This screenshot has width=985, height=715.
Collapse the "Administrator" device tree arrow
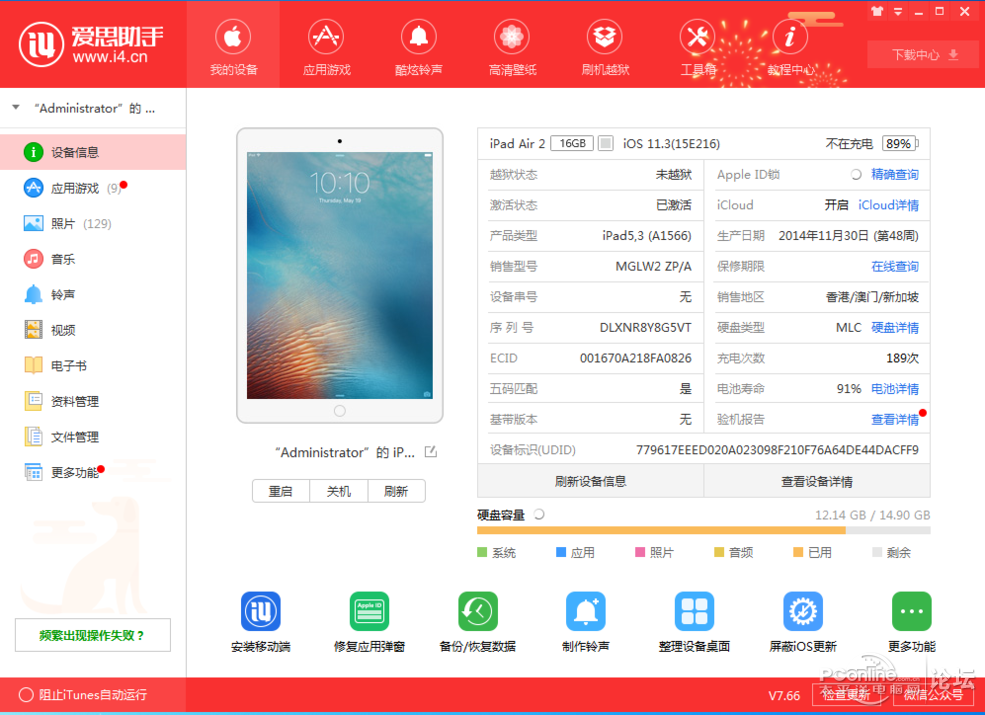[x=16, y=108]
